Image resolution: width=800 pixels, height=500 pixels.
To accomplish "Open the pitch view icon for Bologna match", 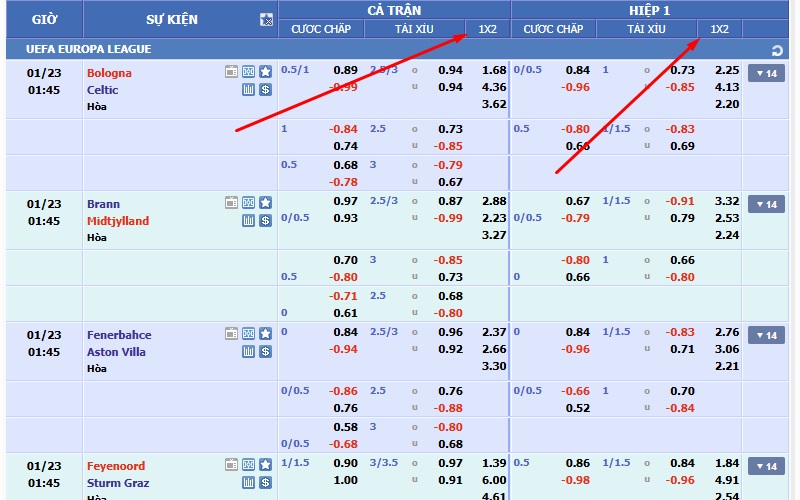I will coord(249,72).
